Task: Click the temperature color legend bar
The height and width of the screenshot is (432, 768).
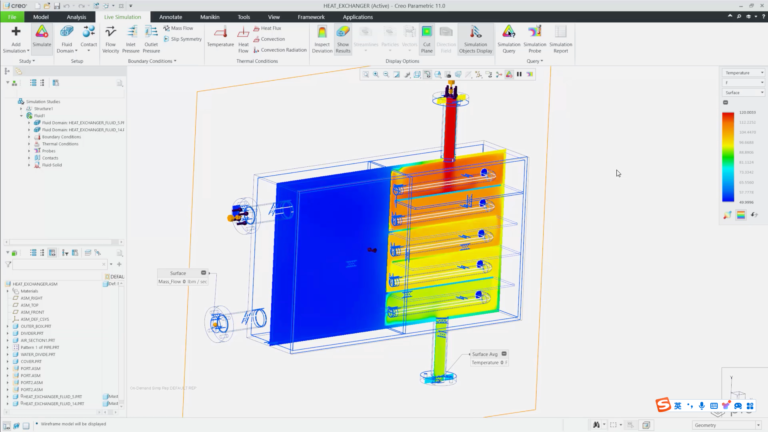Action: [x=728, y=157]
